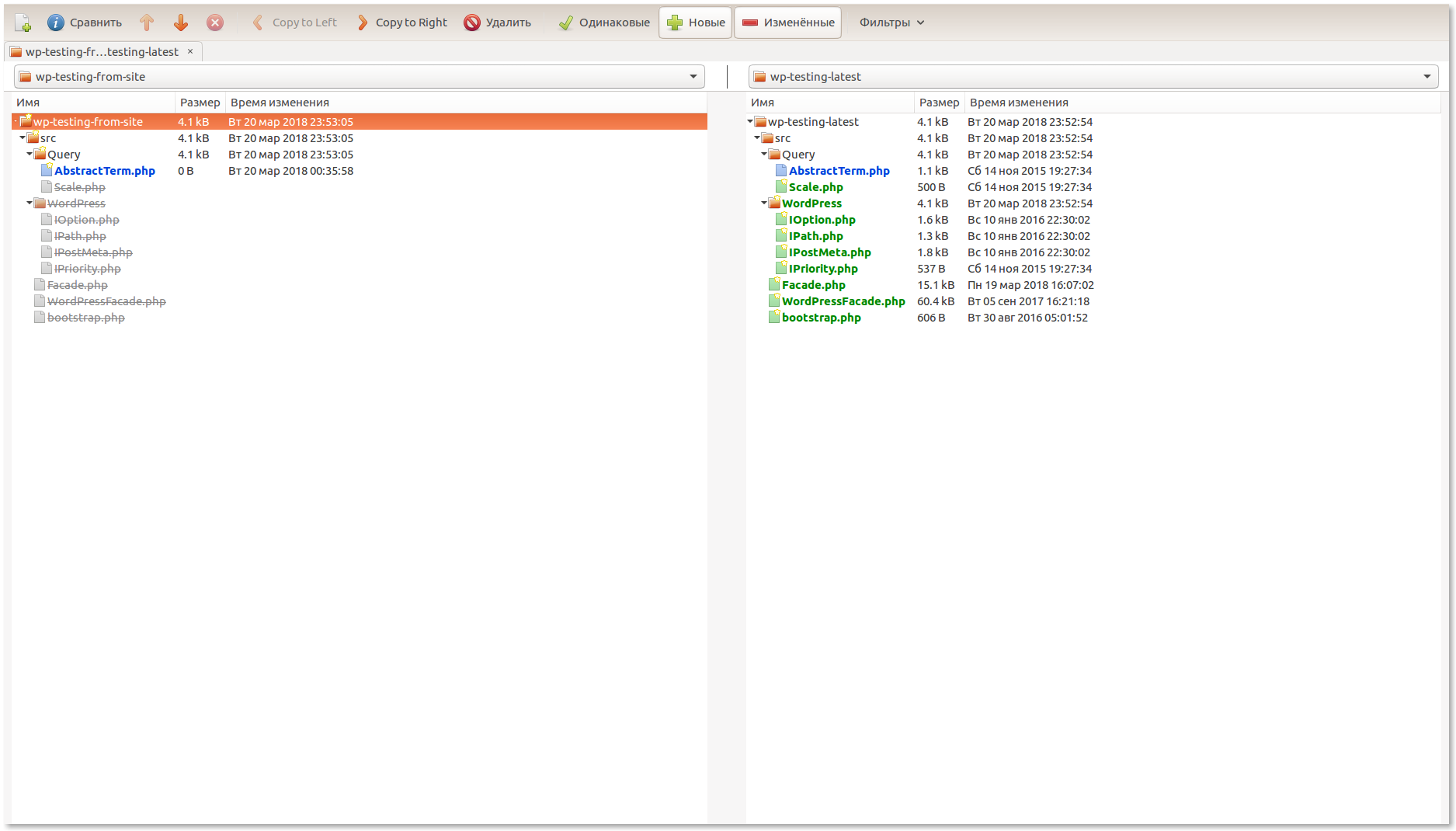This screenshot has width=1456, height=831.
Task: Select missing Scale.php in left pane
Action: pyautogui.click(x=80, y=187)
